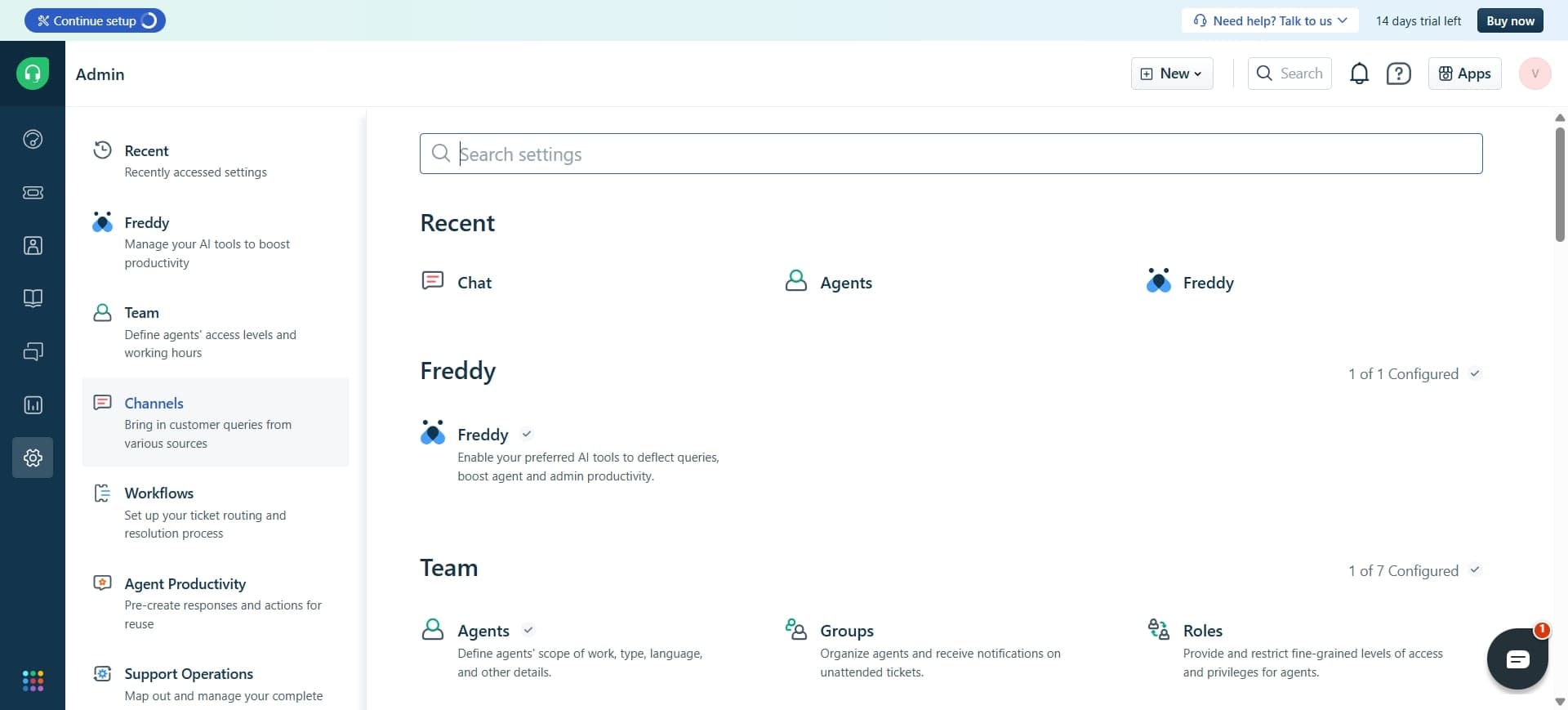Open the Conversations chat icon
1568x710 pixels.
click(x=32, y=351)
